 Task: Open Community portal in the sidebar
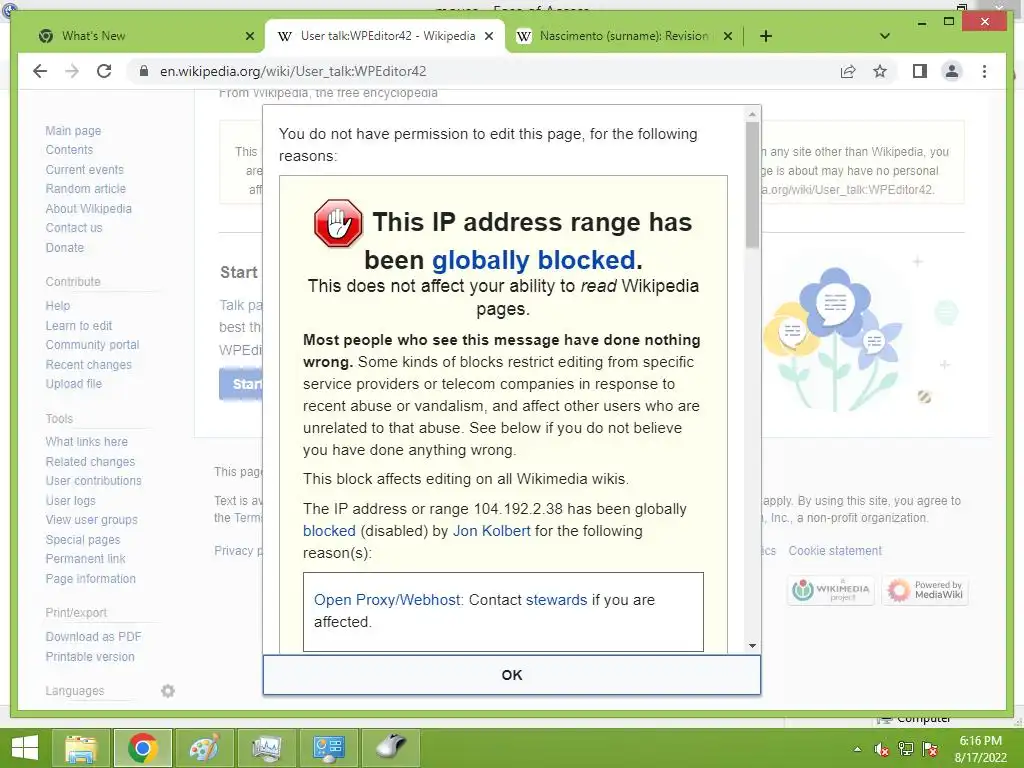click(x=92, y=345)
